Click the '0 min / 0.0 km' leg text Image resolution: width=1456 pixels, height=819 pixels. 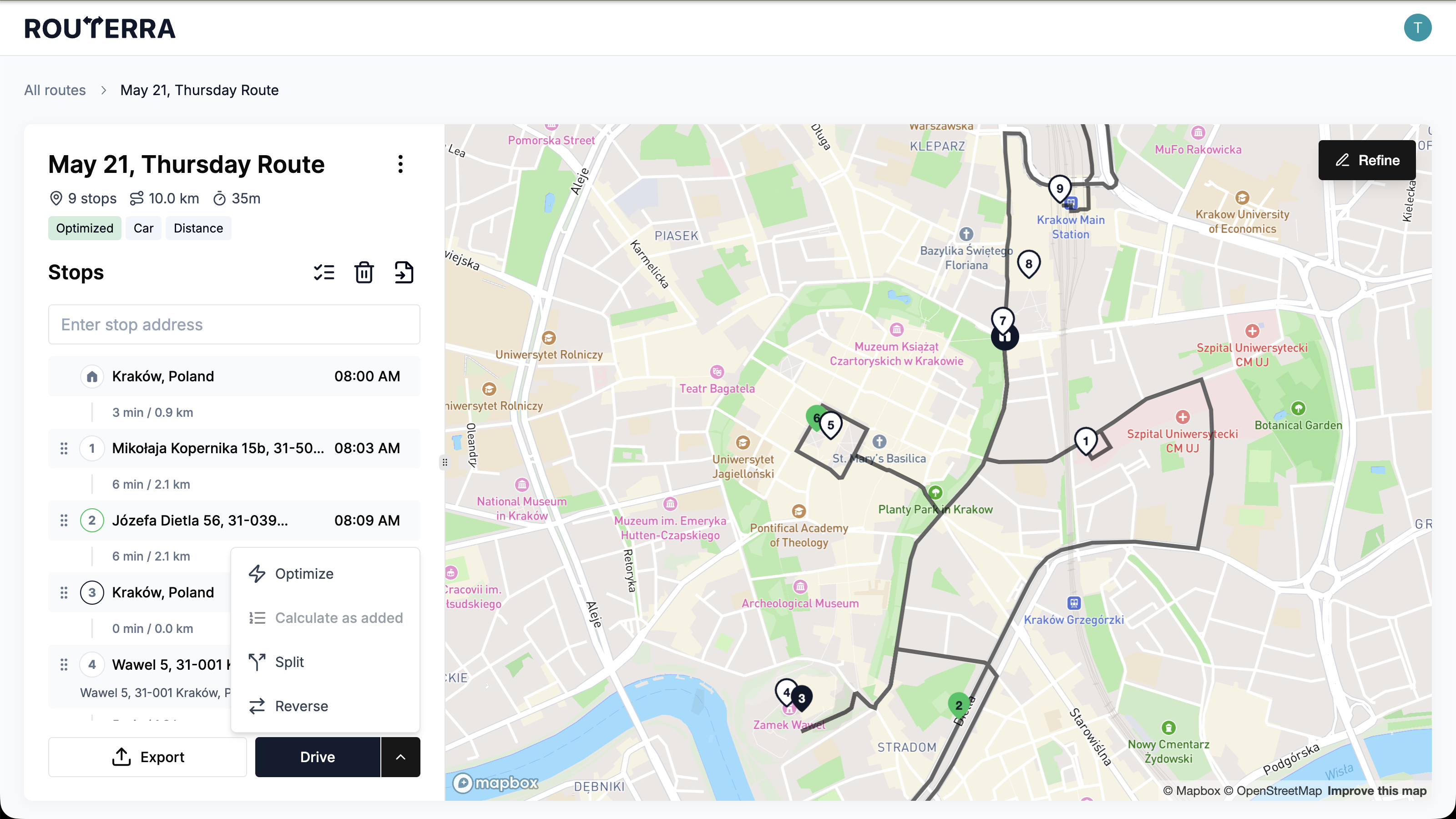(152, 628)
